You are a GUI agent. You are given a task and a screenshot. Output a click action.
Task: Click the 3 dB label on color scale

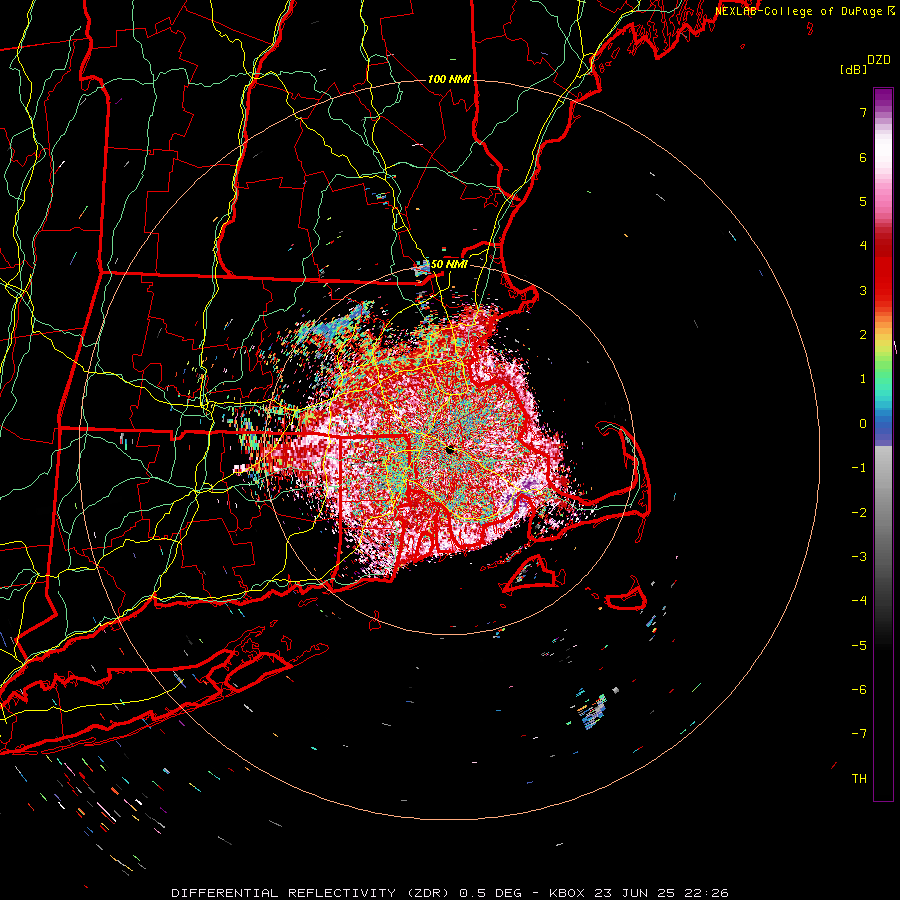pos(863,290)
